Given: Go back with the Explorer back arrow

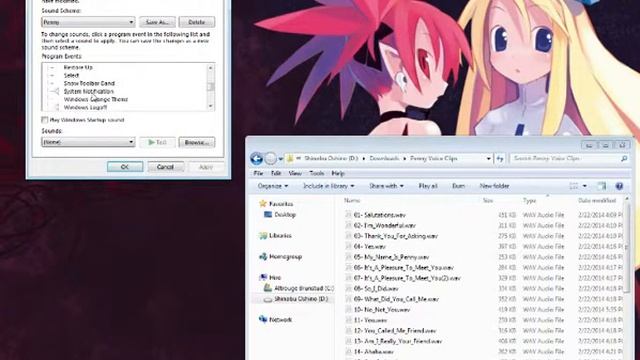Looking at the screenshot, I should coord(256,158).
